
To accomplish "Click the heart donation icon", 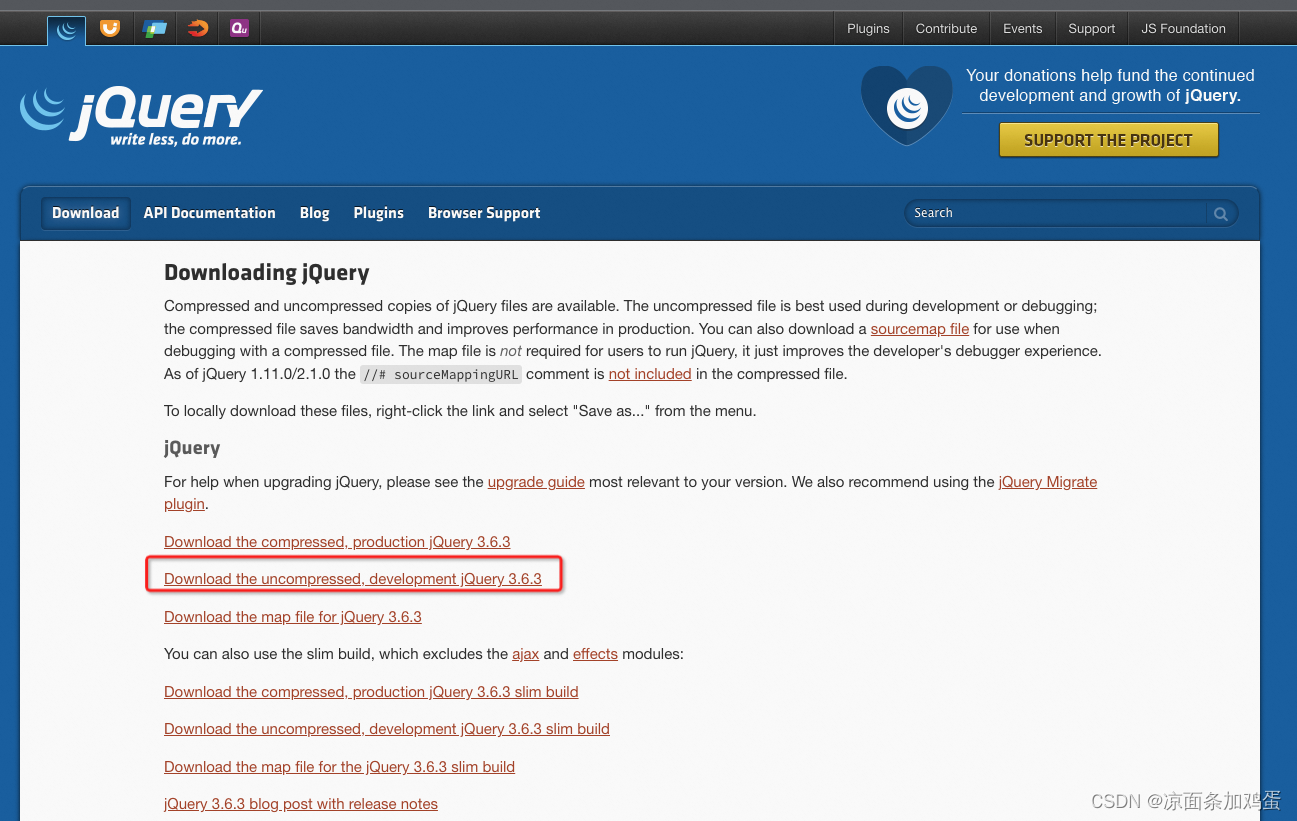I will (x=907, y=105).
